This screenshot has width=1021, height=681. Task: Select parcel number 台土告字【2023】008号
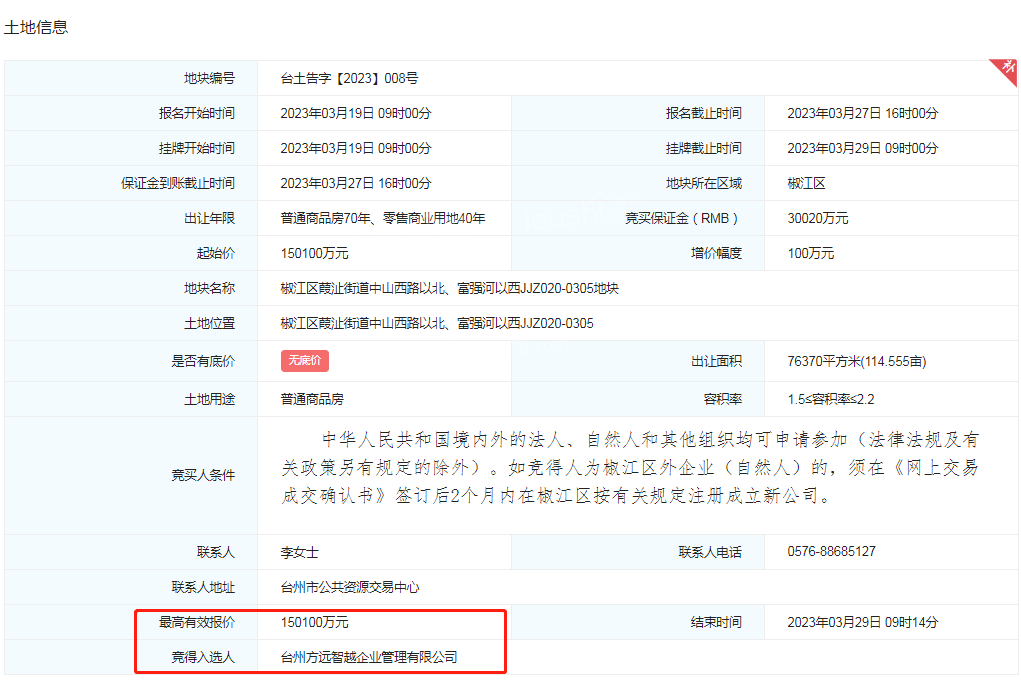pos(349,78)
